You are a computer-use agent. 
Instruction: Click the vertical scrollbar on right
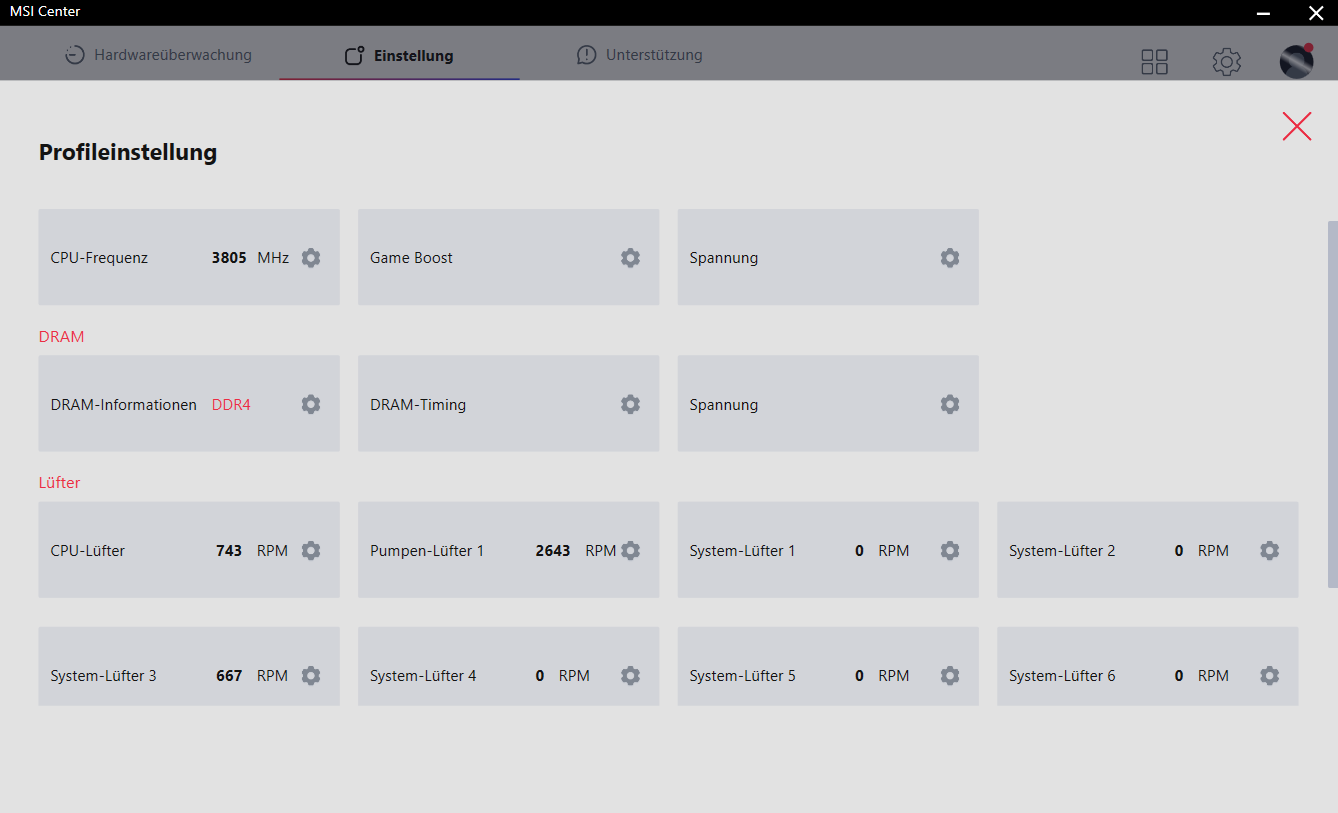(1332, 400)
